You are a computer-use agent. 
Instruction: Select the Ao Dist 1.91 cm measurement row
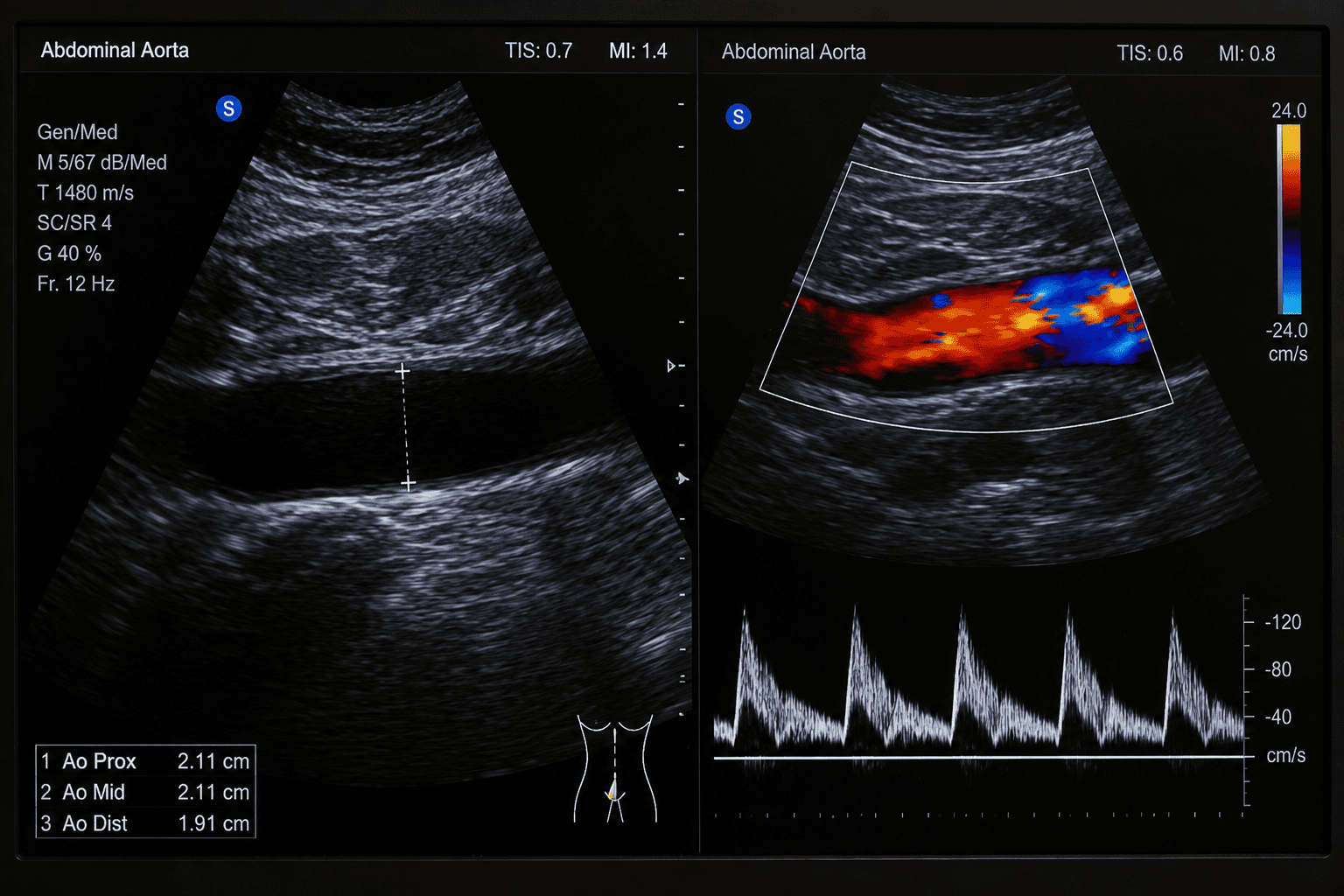pos(145,823)
